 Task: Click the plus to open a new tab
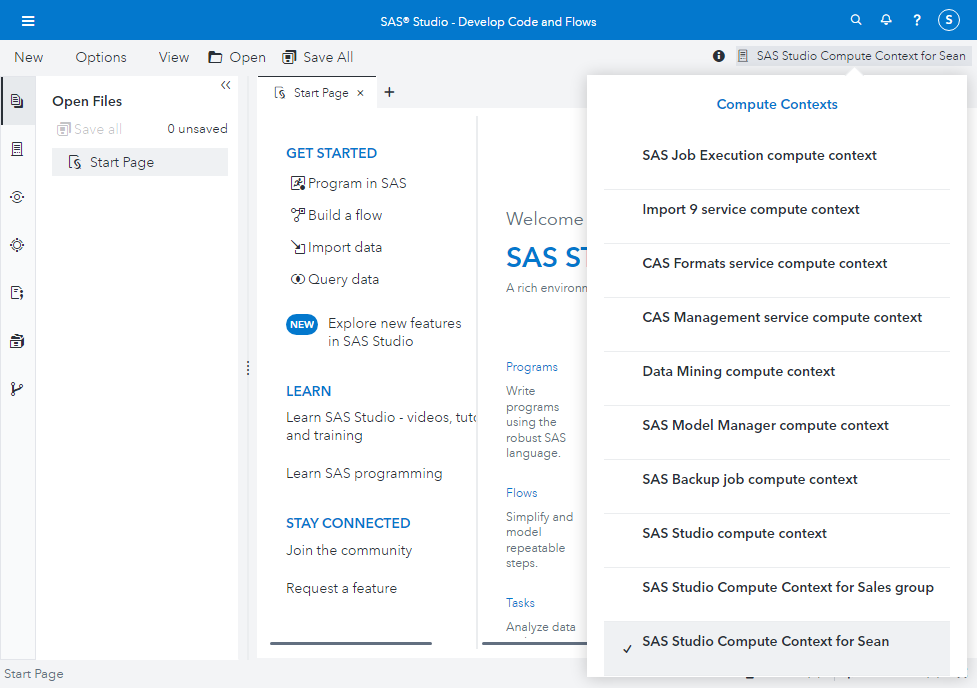coord(389,91)
